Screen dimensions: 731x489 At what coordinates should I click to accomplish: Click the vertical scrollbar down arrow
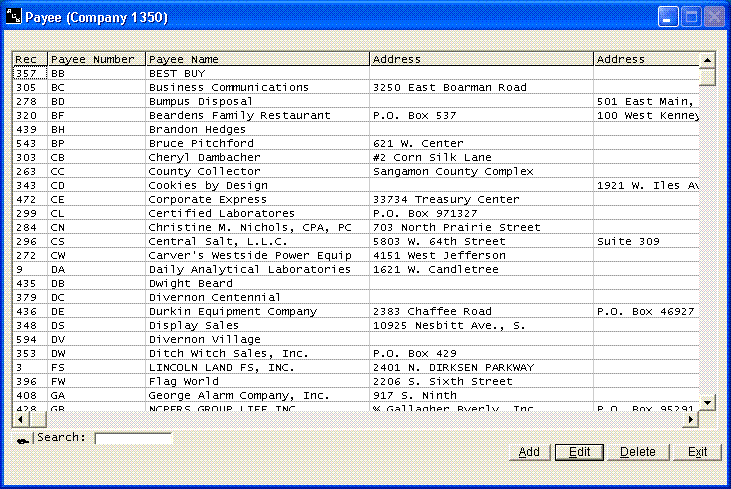[x=707, y=402]
